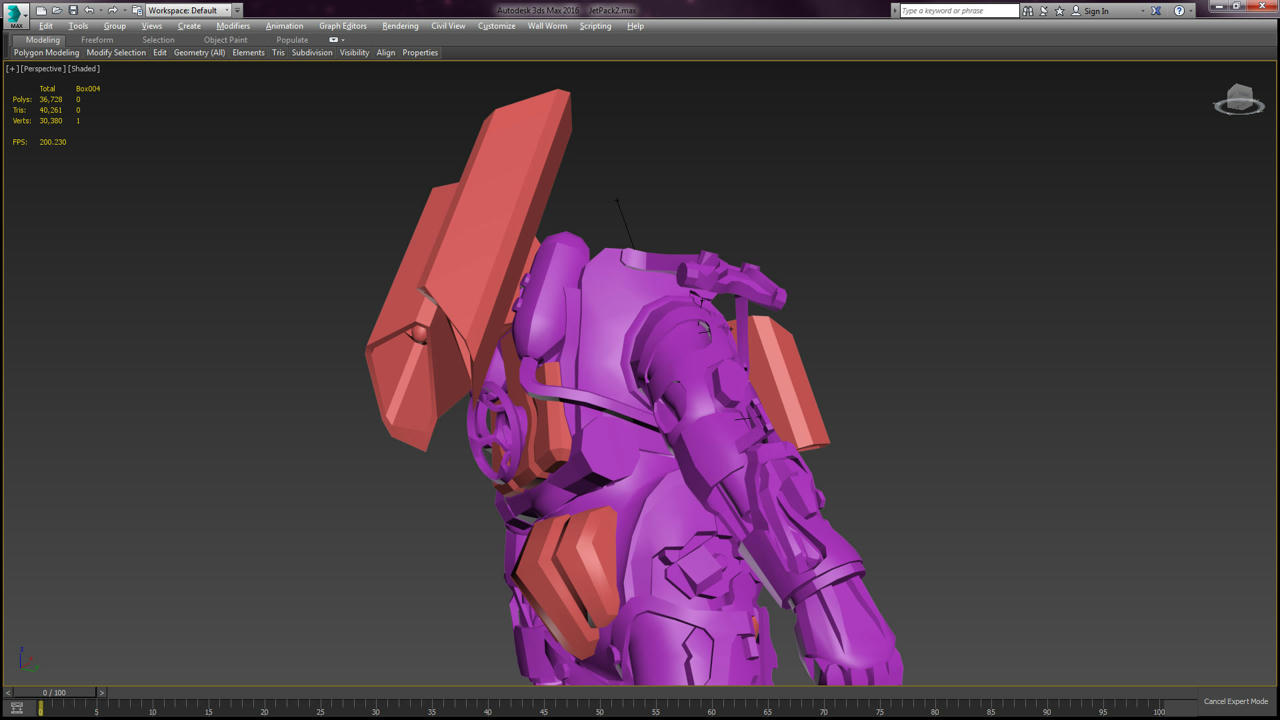Click the Sign In link

click(1096, 11)
